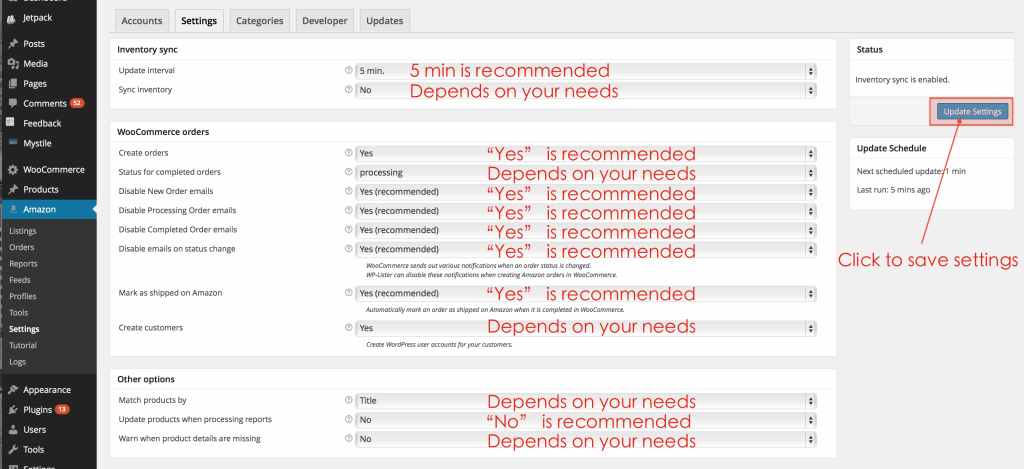Click the Tools wrench icon
The width and height of the screenshot is (1024, 469).
coord(12,449)
